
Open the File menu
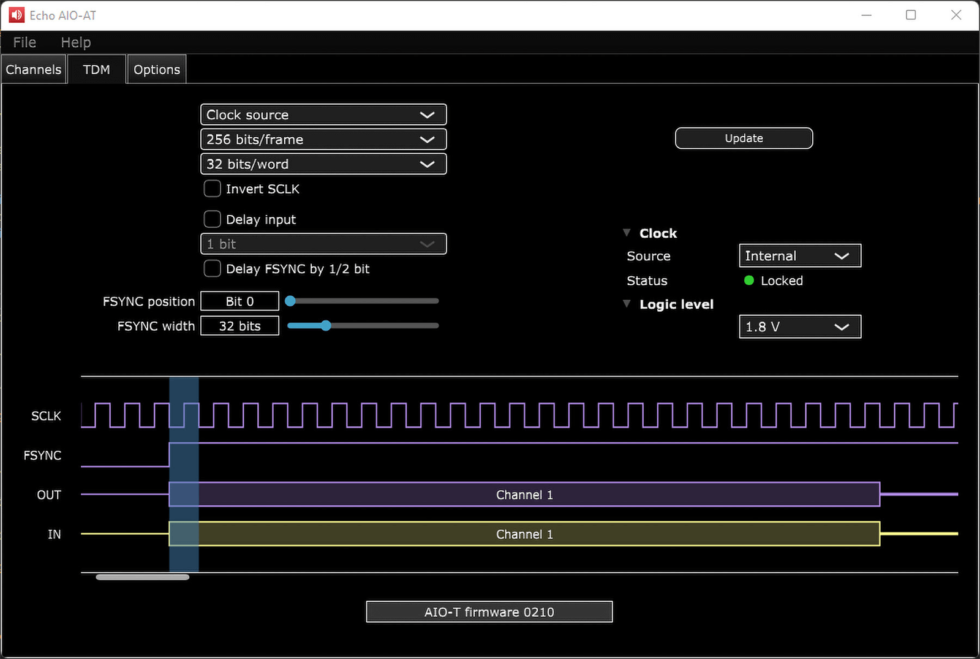[23, 42]
